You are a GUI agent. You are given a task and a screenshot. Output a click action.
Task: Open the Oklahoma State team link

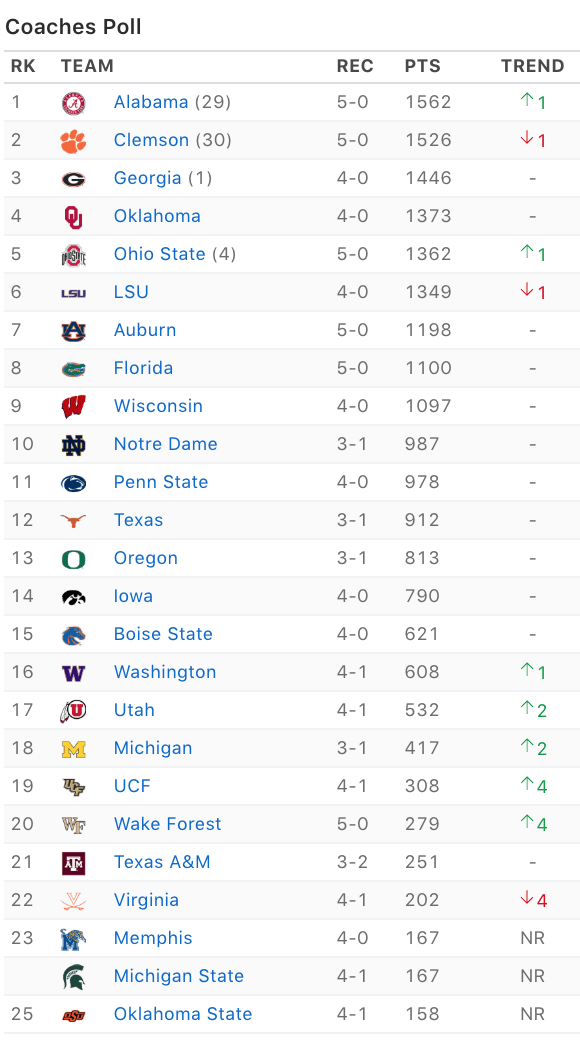point(183,1015)
